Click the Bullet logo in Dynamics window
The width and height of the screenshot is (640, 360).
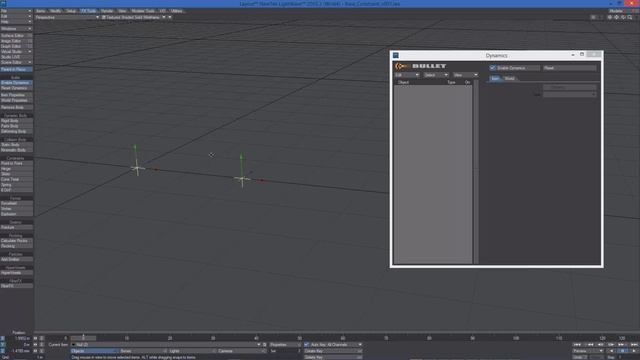point(420,66)
